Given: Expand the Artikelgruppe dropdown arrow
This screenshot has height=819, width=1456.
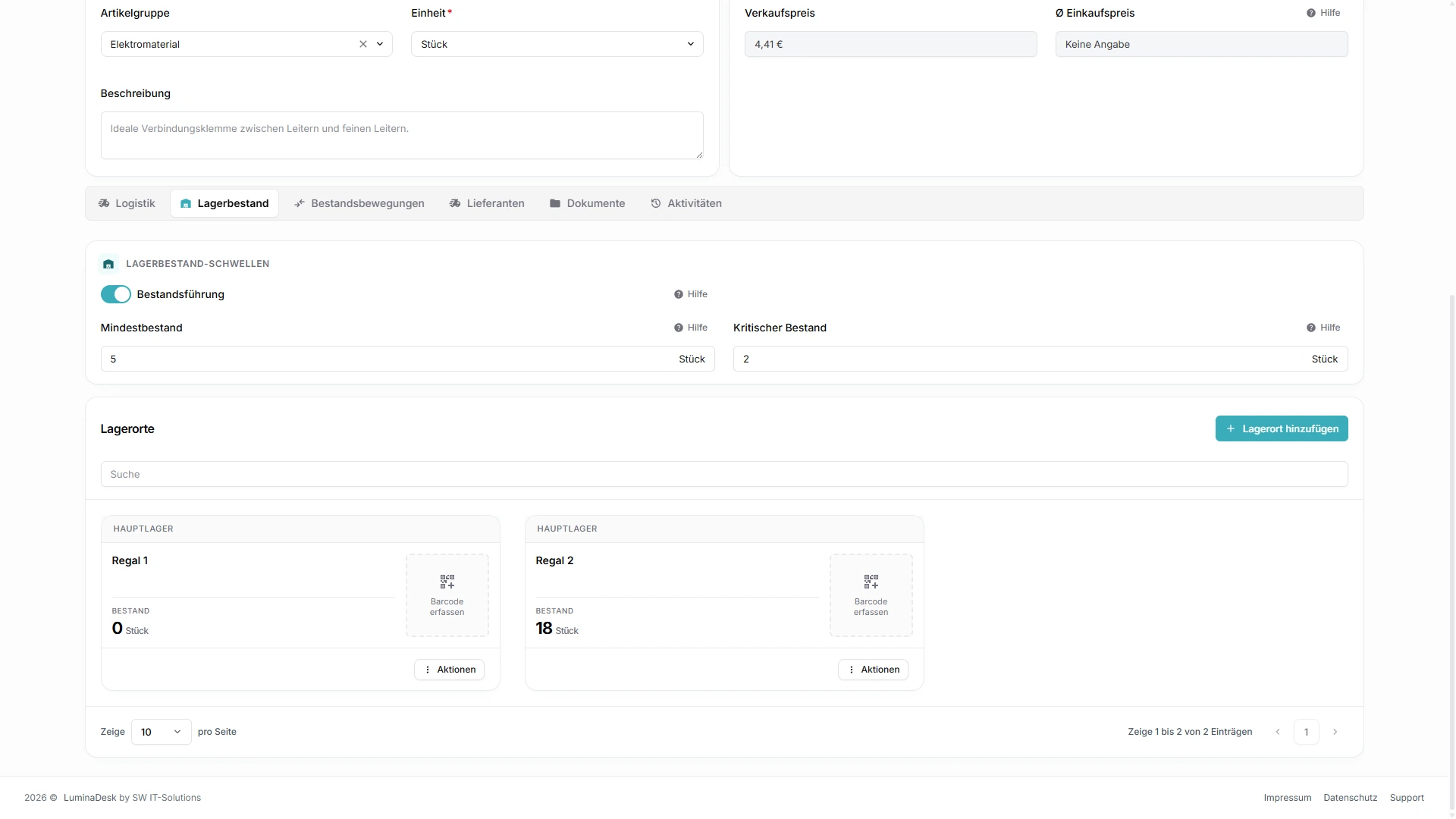Looking at the screenshot, I should (x=380, y=44).
